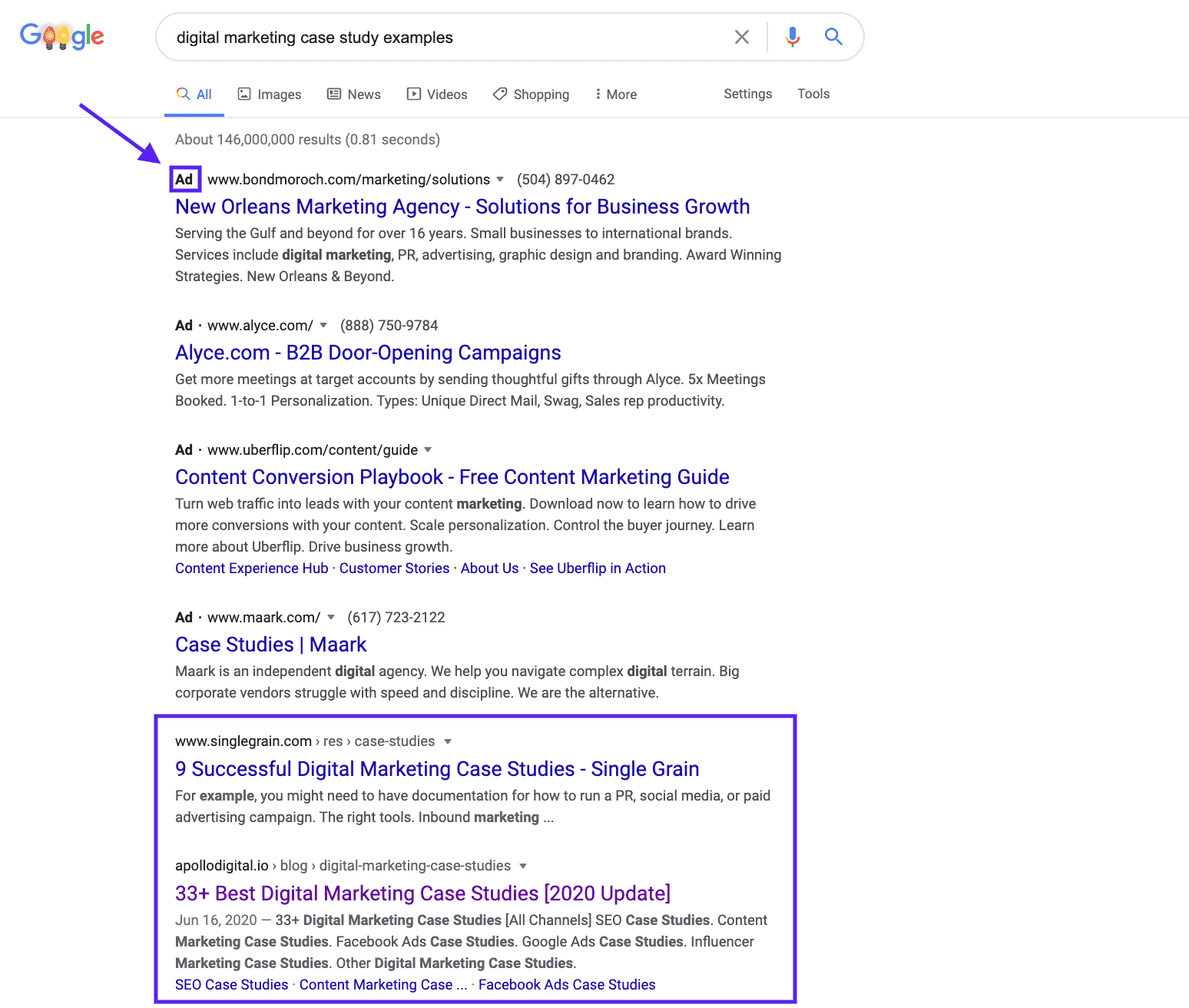Viewport: 1189px width, 1008px height.
Task: Click Customer Stories sitelink
Action: (395, 569)
